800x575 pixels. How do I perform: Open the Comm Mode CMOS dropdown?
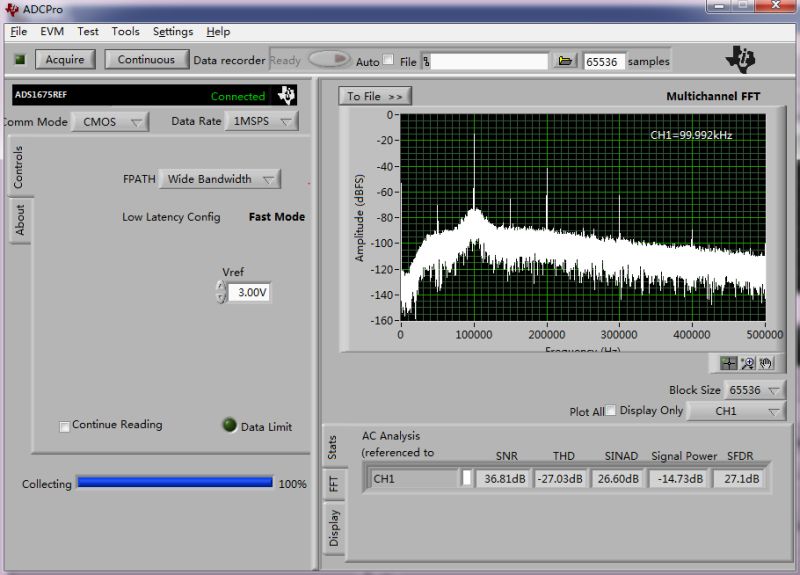pos(109,121)
